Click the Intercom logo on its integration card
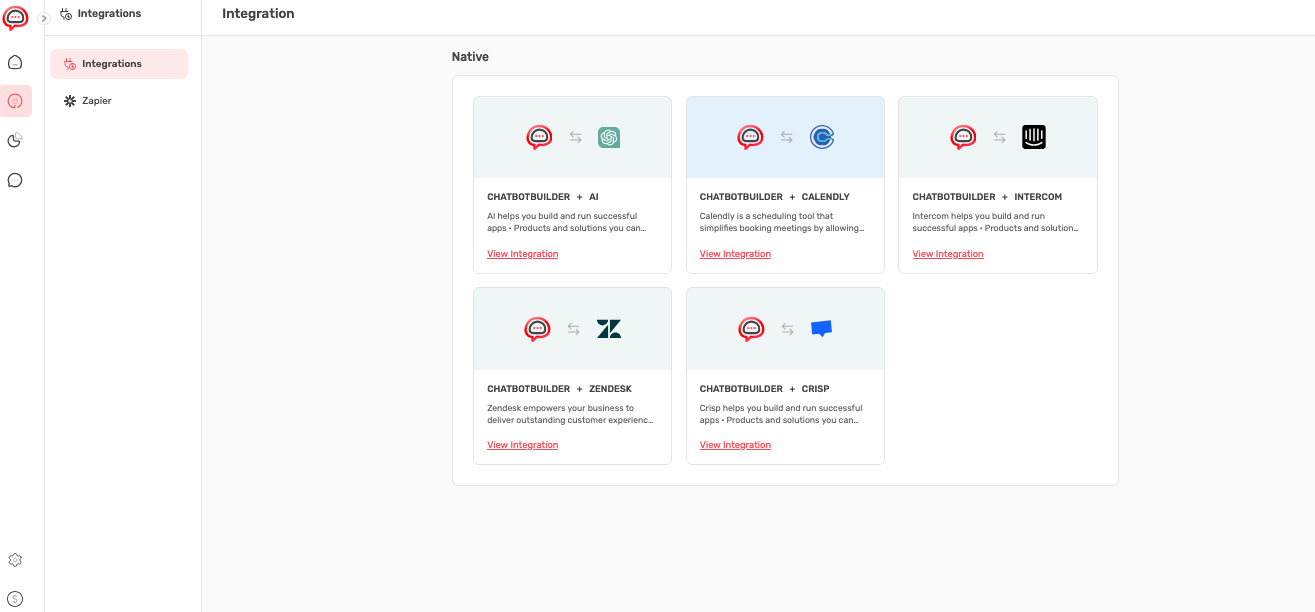This screenshot has height=612, width=1315. [1034, 136]
